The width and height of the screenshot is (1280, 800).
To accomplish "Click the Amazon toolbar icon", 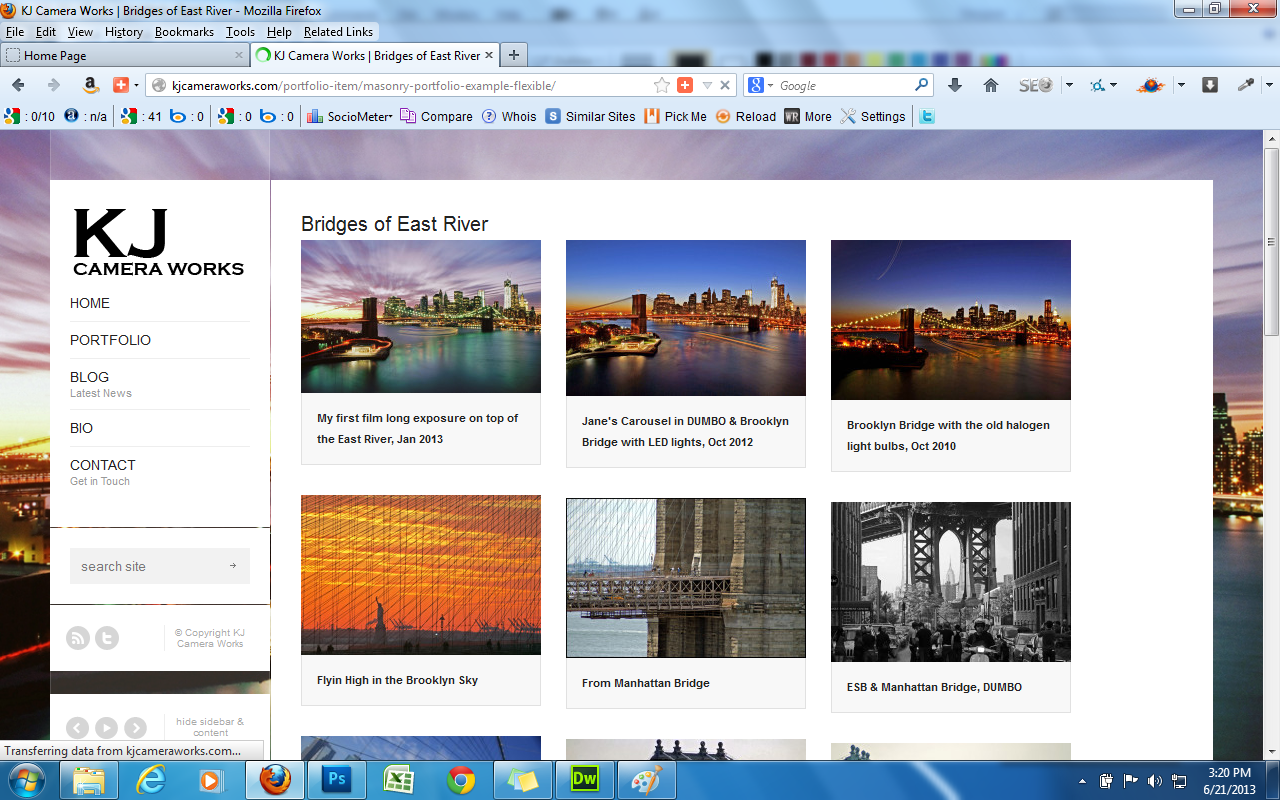I will pyautogui.click(x=90, y=85).
